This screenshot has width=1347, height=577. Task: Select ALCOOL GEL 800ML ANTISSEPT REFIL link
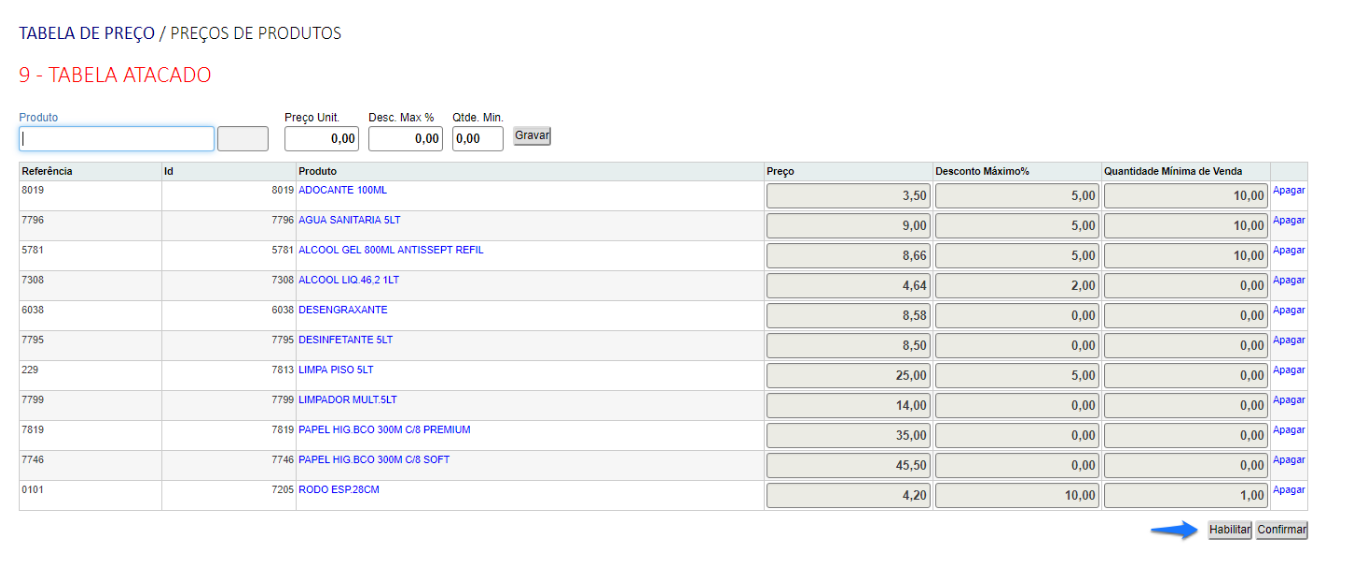tap(390, 250)
